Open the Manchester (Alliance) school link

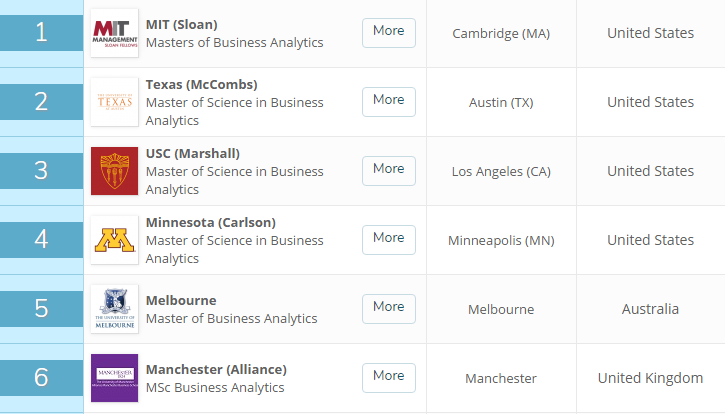tap(216, 369)
